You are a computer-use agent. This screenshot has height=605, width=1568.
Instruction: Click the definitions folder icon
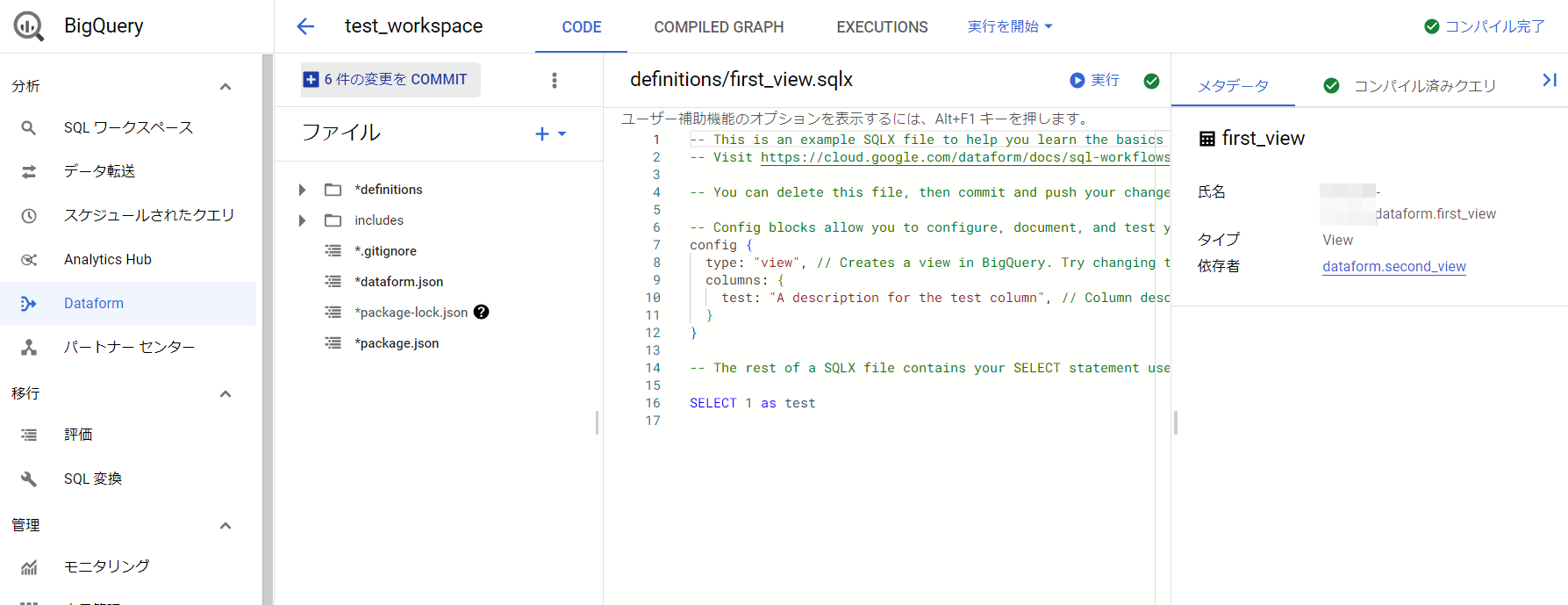(333, 190)
